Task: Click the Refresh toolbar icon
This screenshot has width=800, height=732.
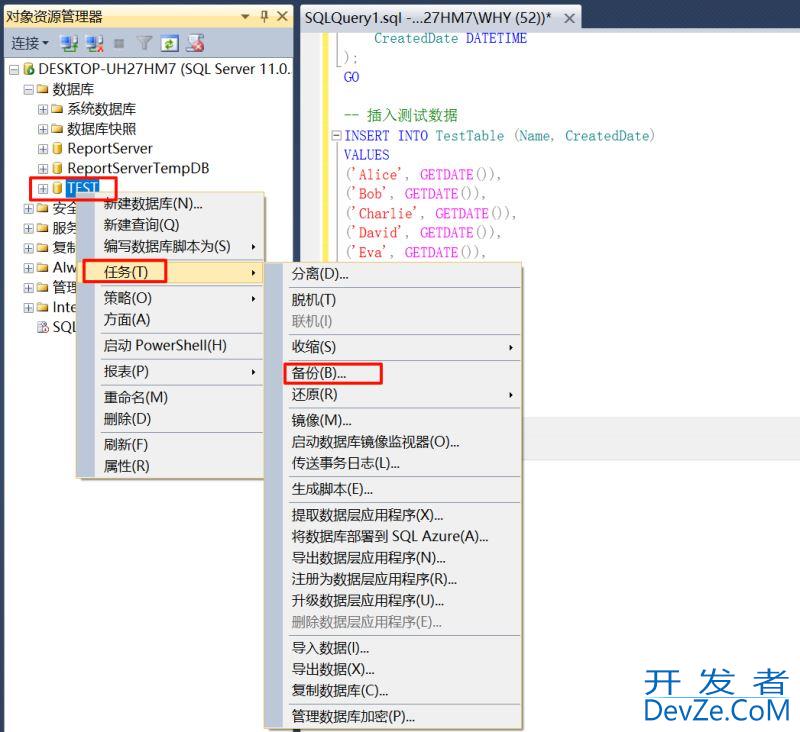Action: [x=169, y=44]
